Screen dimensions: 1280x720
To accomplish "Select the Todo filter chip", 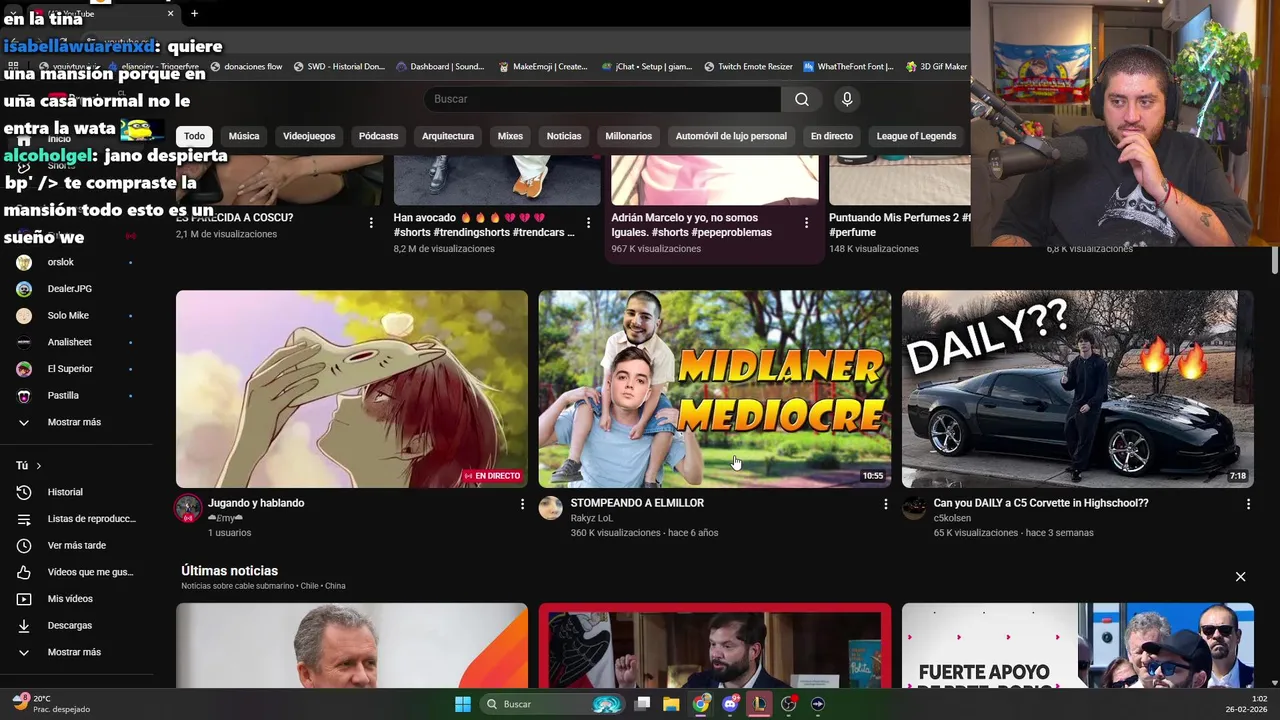I will point(194,136).
